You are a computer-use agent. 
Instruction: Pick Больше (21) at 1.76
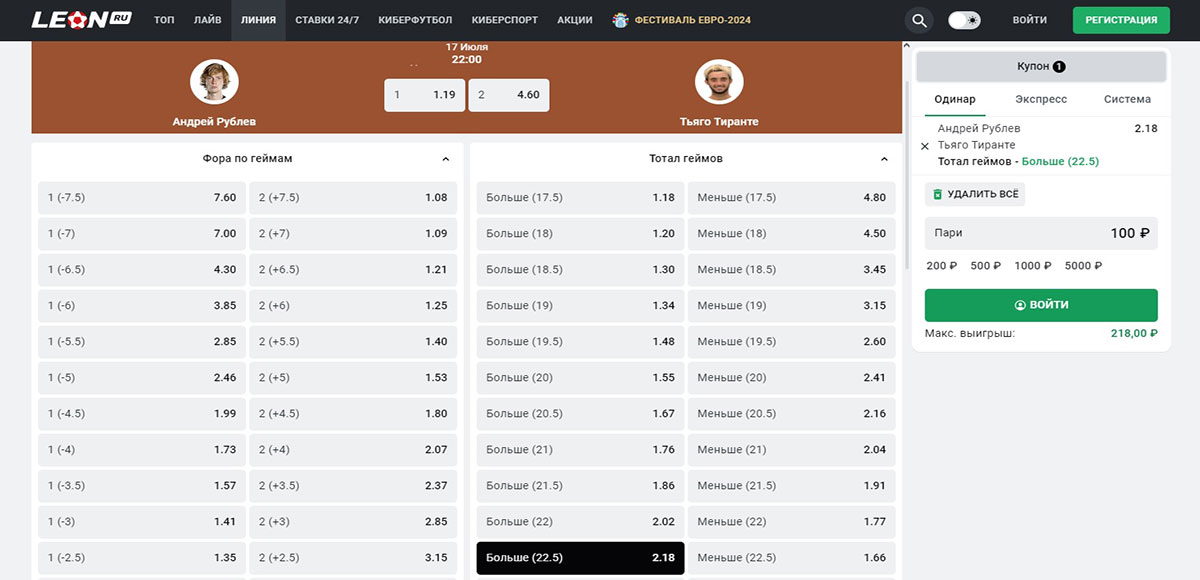tap(581, 450)
